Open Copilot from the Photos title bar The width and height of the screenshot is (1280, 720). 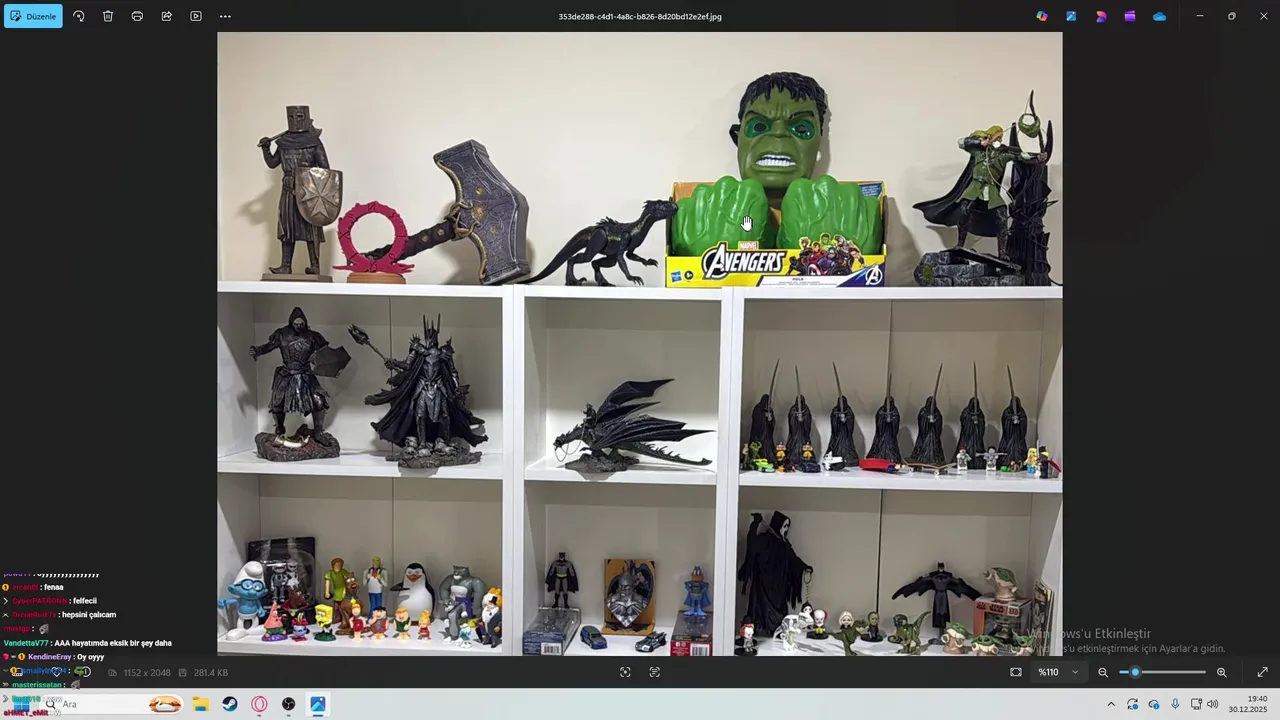click(1042, 16)
